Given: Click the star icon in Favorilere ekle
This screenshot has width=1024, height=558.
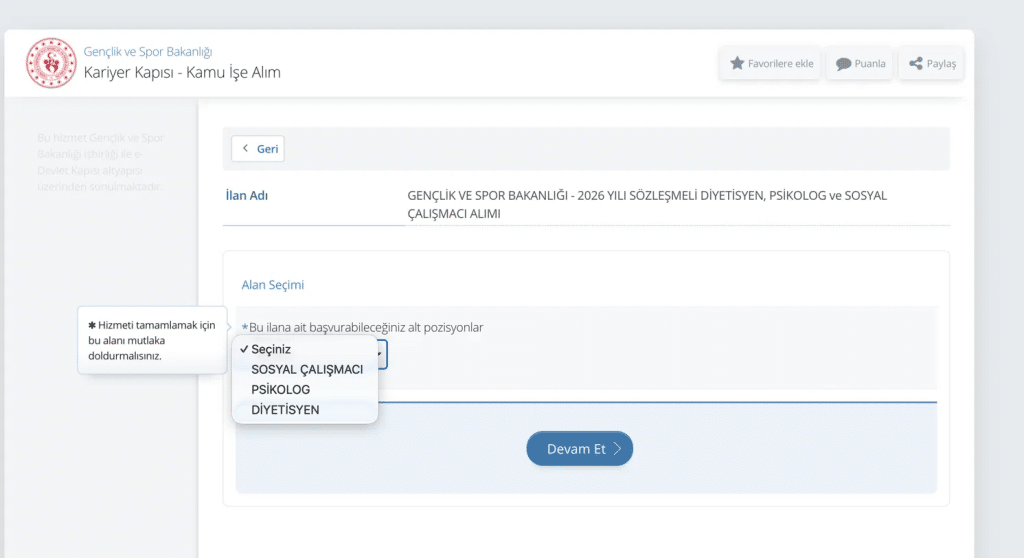Looking at the screenshot, I should click(x=737, y=63).
